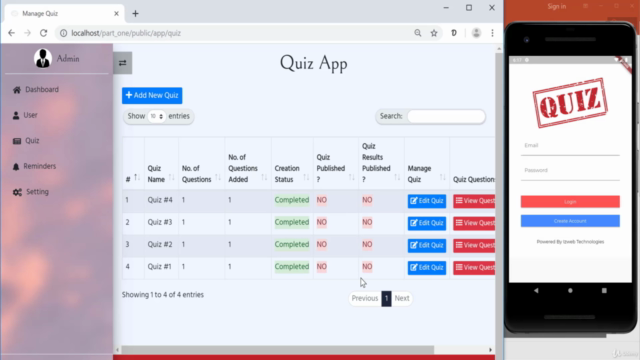This screenshot has width=640, height=360.
Task: Reload the page
Action: pos(44,33)
